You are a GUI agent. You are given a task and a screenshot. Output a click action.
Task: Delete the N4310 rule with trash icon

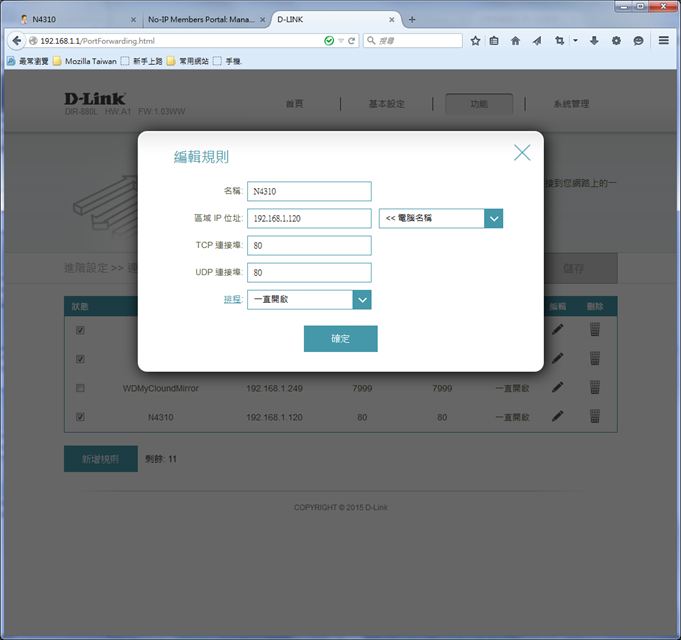pyautogui.click(x=595, y=416)
